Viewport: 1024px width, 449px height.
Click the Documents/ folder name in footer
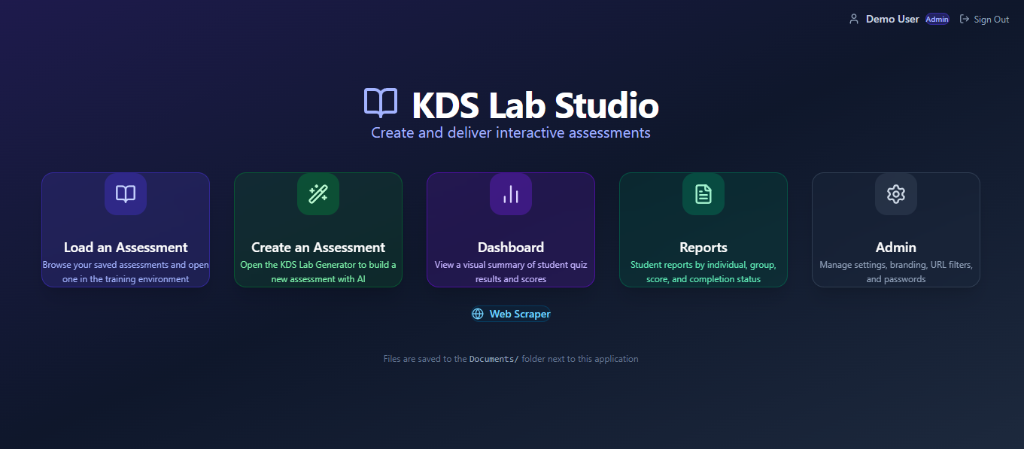(494, 359)
